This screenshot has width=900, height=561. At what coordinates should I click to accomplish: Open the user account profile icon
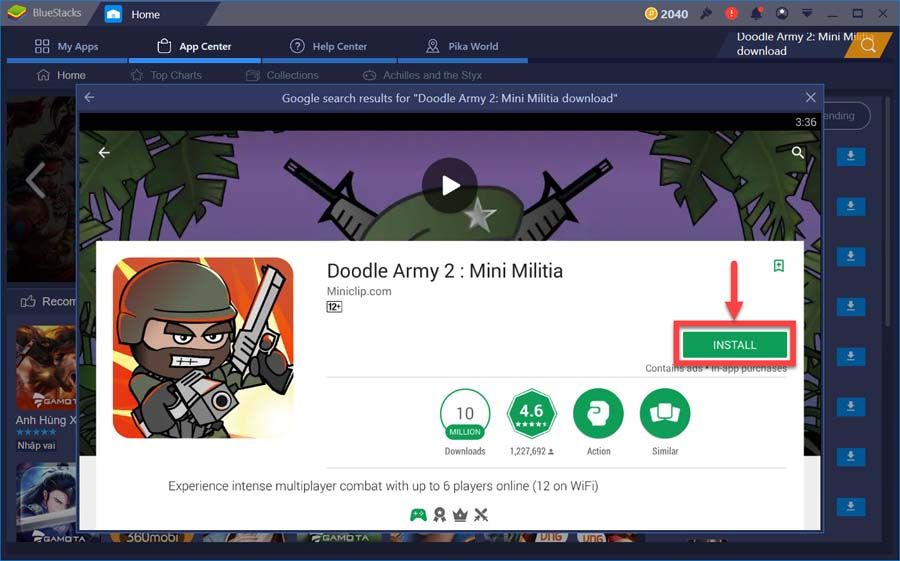(x=781, y=14)
